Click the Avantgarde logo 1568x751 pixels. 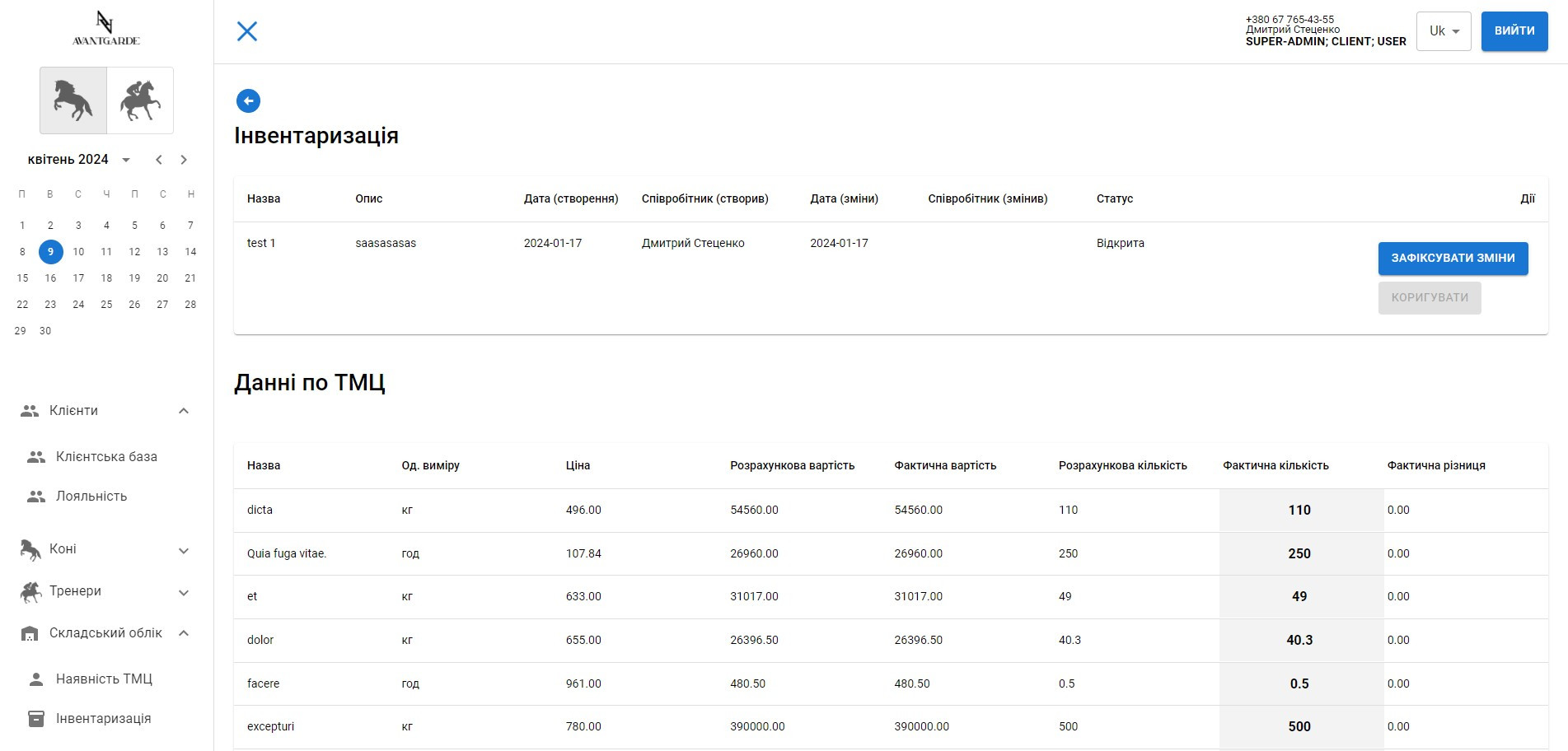105,29
